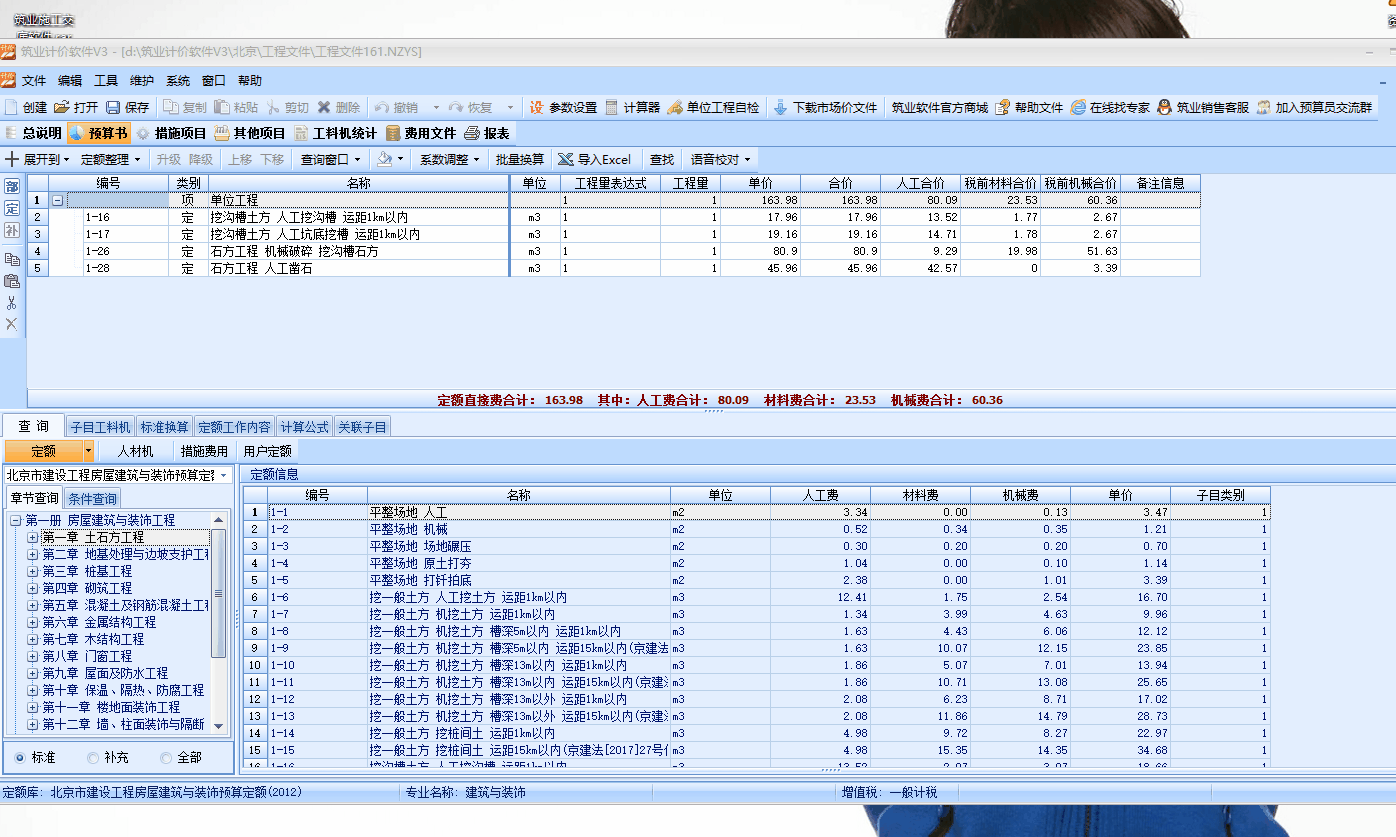
Task: Click the 部 icon in left sidebar
Action: (12, 187)
